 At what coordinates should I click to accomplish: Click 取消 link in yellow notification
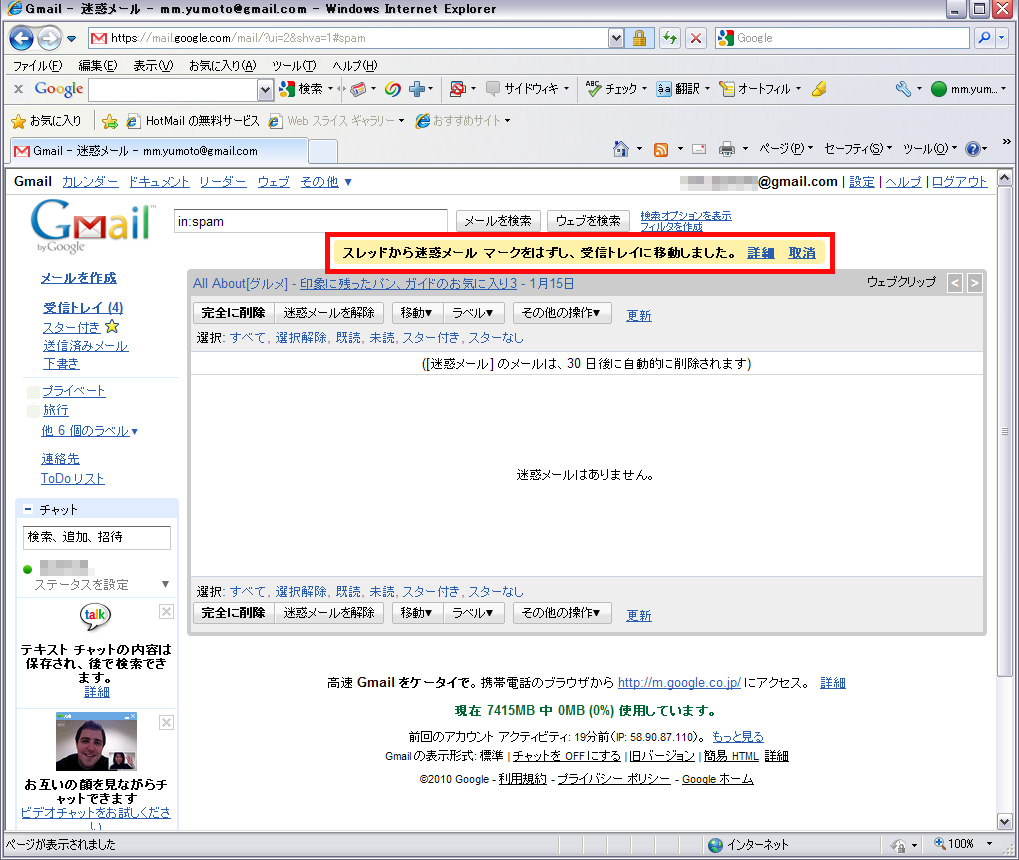[802, 253]
